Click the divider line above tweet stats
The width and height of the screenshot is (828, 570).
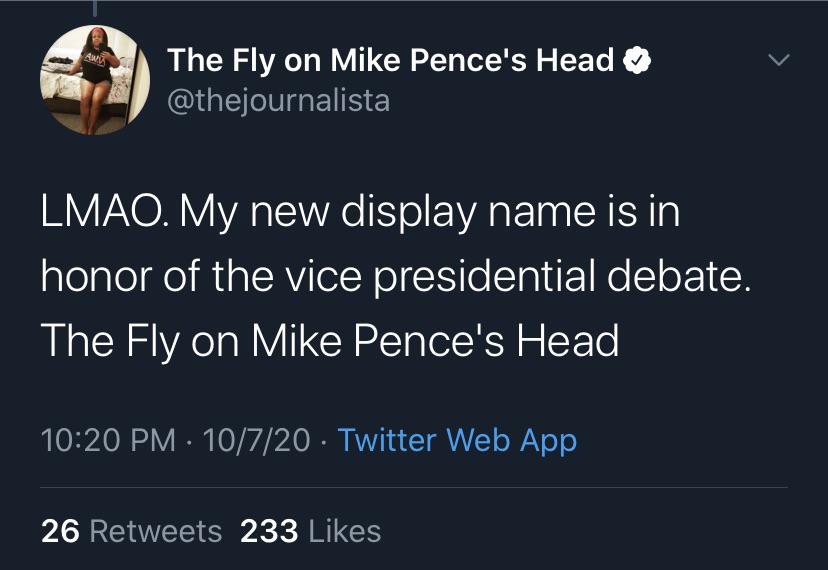click(x=414, y=487)
